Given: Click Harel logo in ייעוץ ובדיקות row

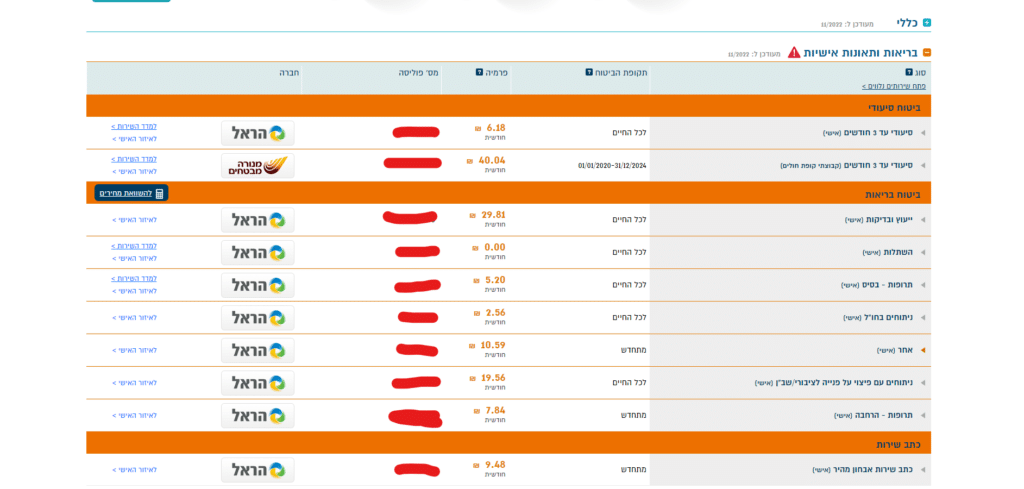Looking at the screenshot, I should tap(258, 220).
